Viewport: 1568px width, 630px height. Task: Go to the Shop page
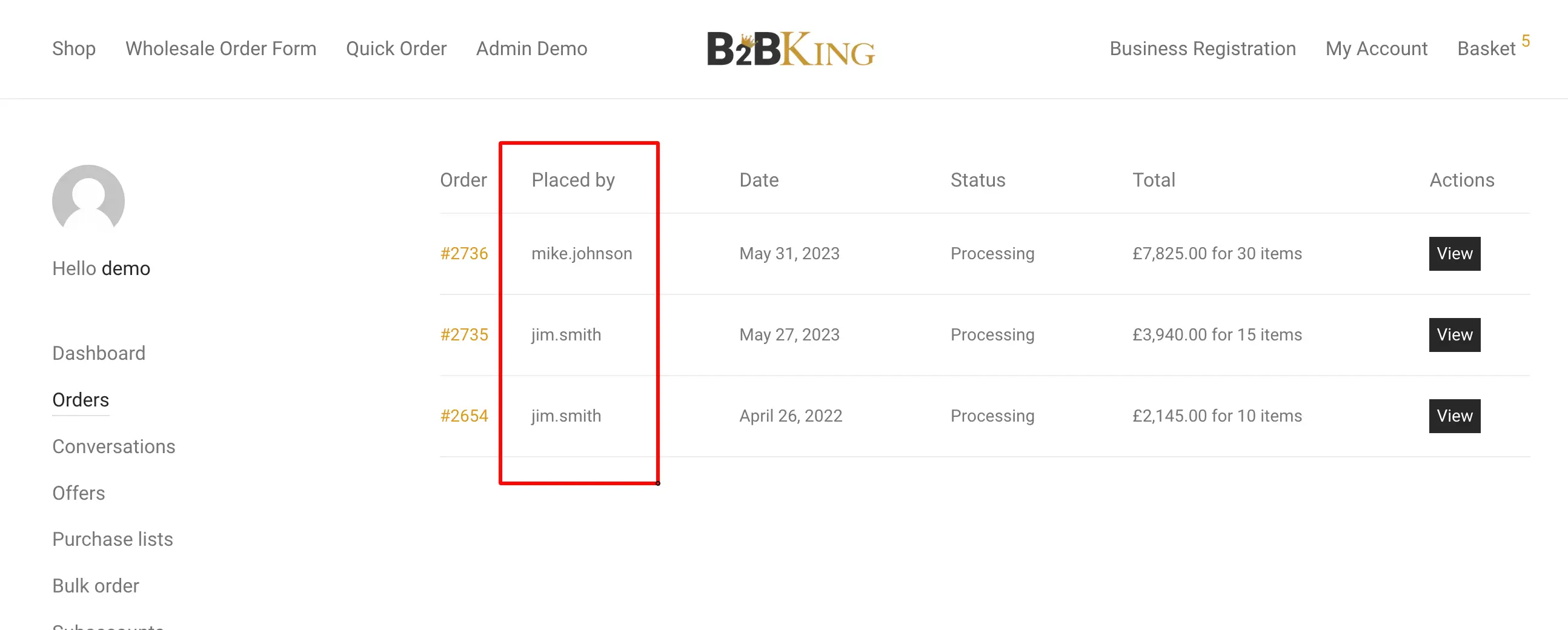(74, 48)
